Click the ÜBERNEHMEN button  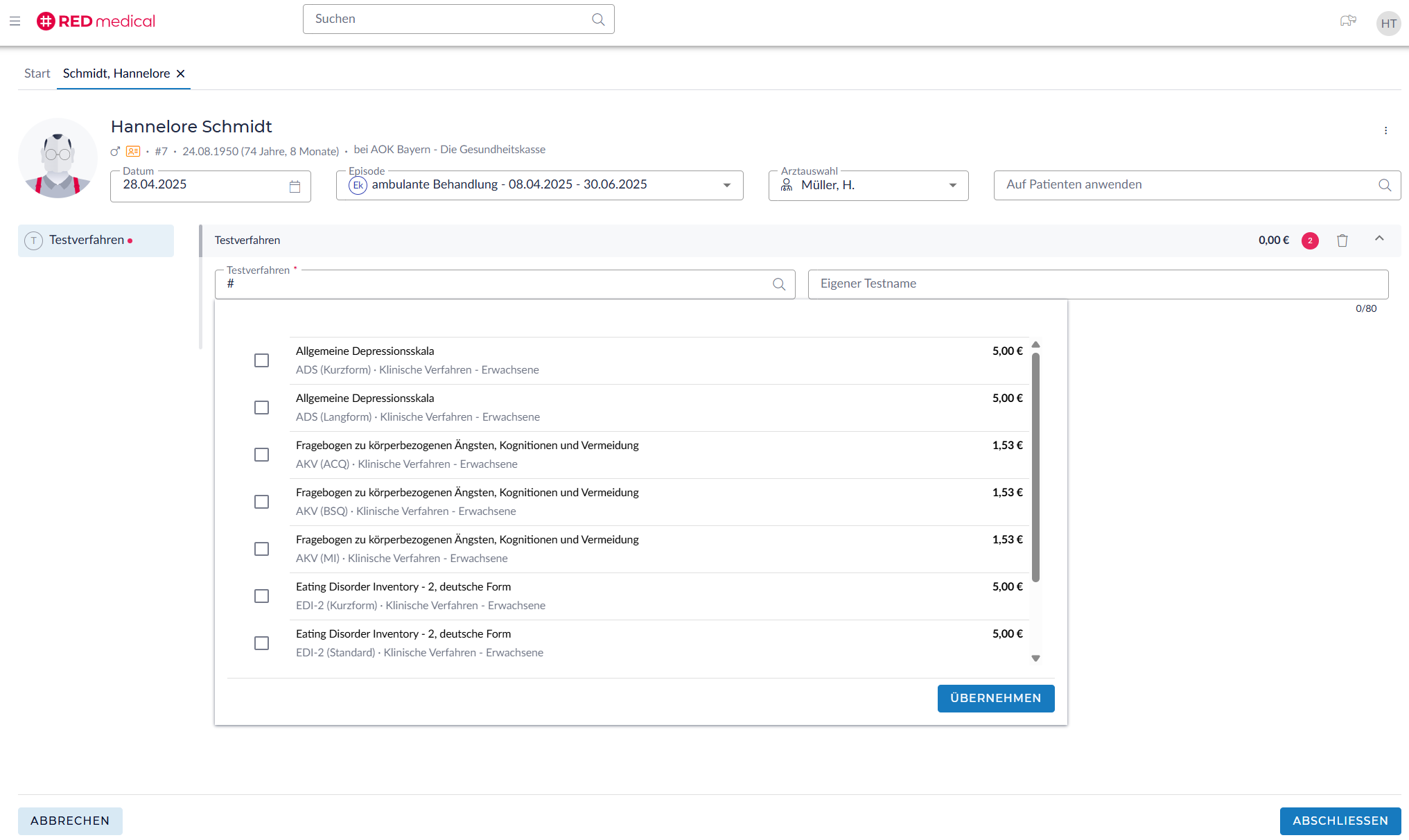[995, 698]
